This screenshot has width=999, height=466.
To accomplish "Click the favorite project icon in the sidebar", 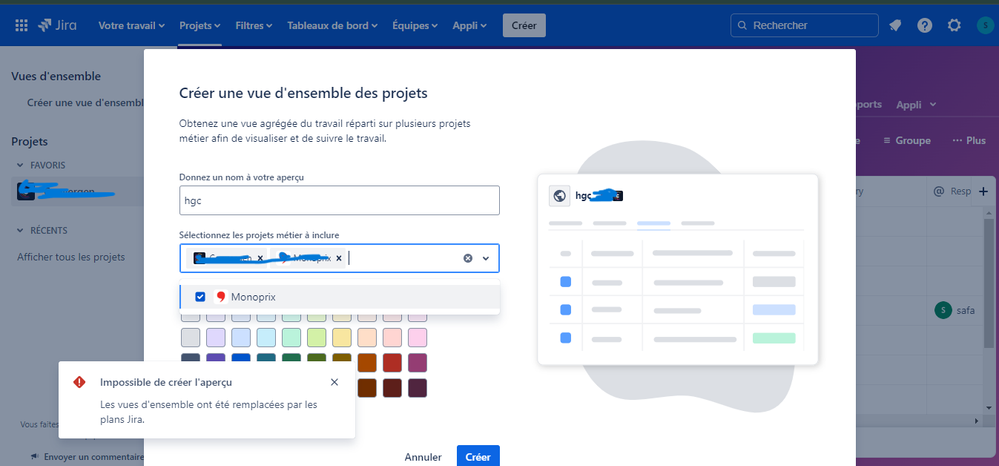I will point(26,191).
